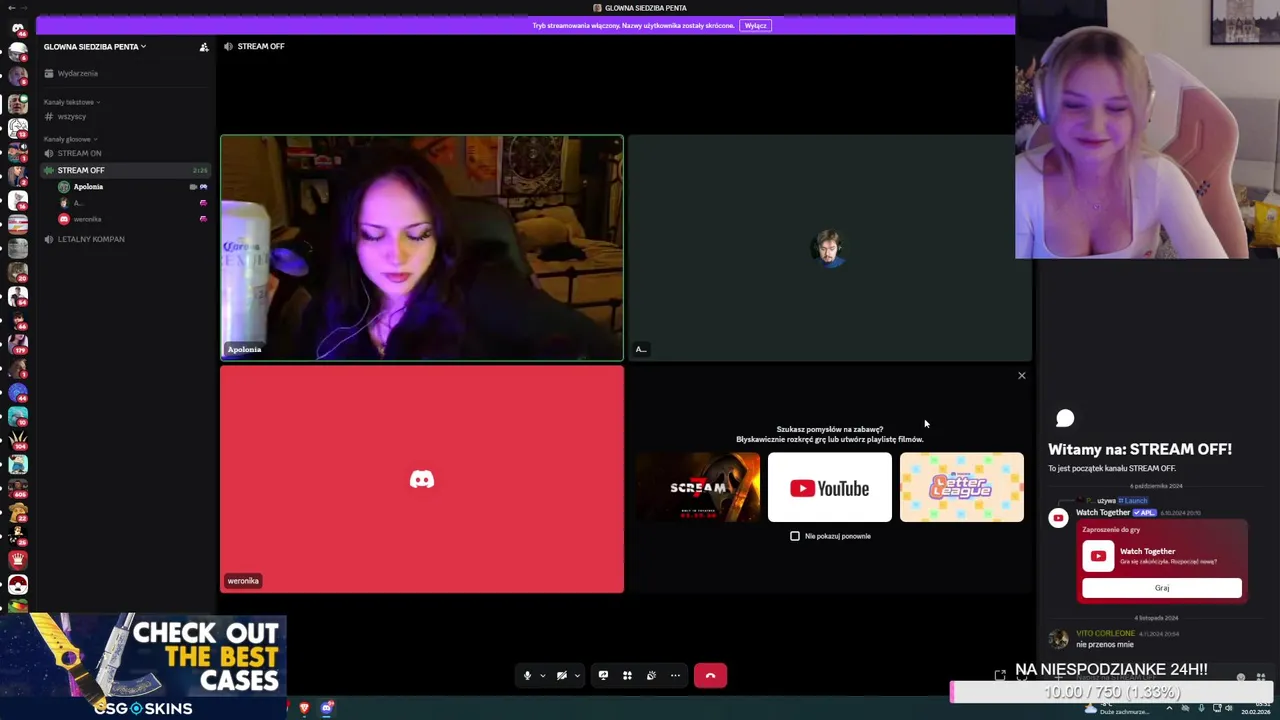Open activities launcher in call controls

(x=627, y=676)
